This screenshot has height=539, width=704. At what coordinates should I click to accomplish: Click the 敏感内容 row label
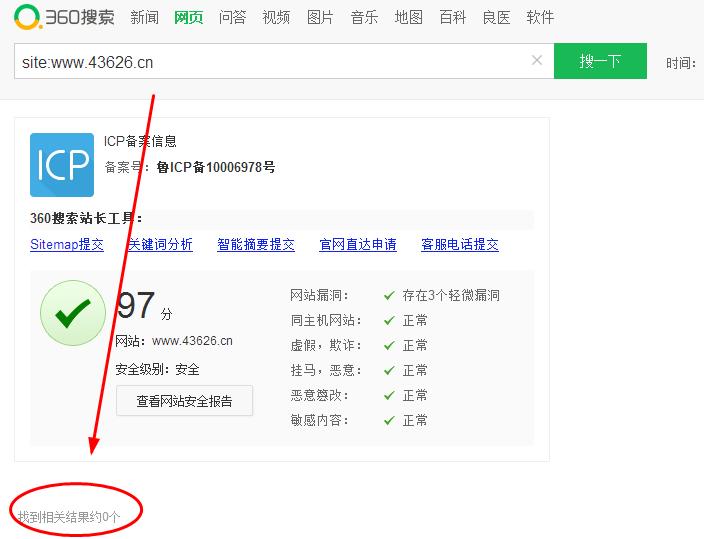tap(319, 420)
